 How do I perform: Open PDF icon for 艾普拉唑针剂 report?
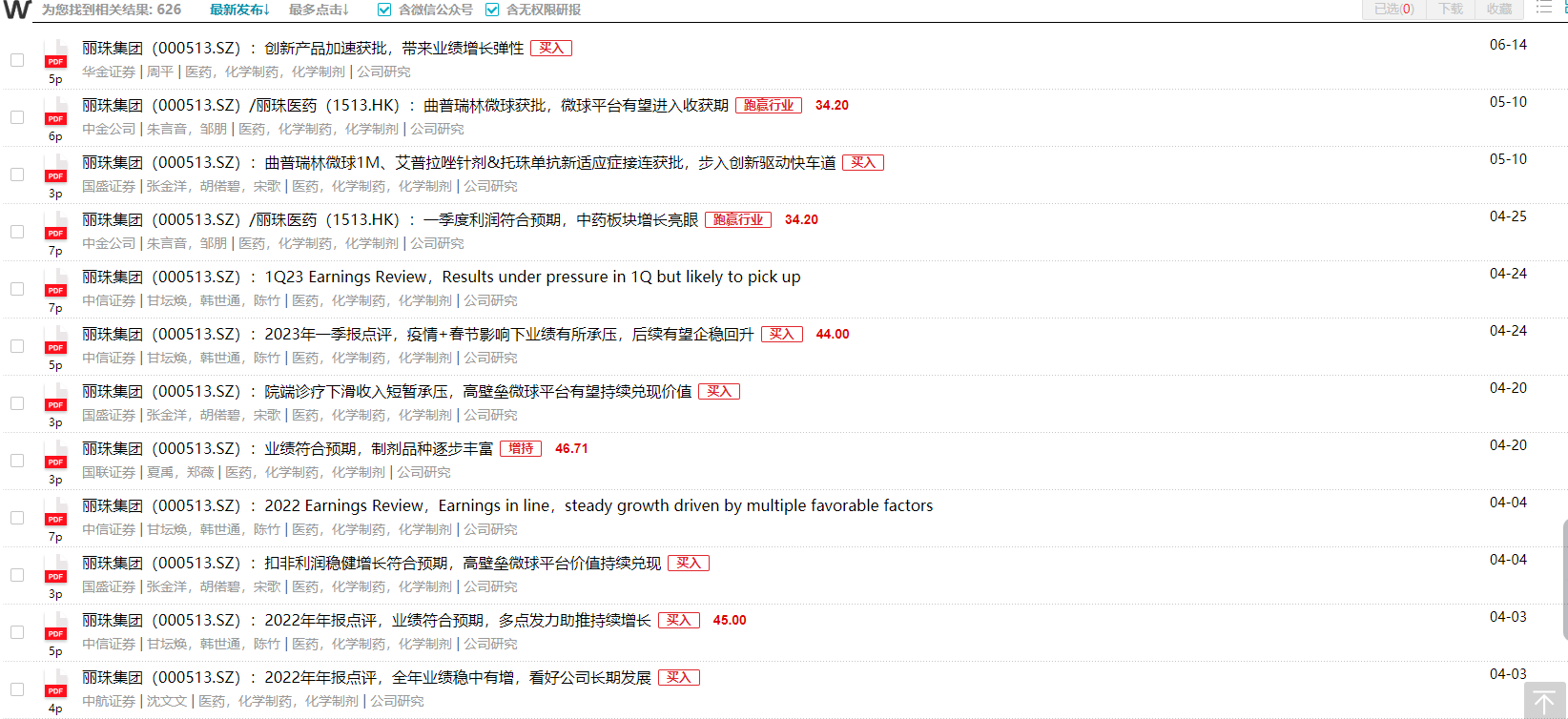tap(55, 169)
